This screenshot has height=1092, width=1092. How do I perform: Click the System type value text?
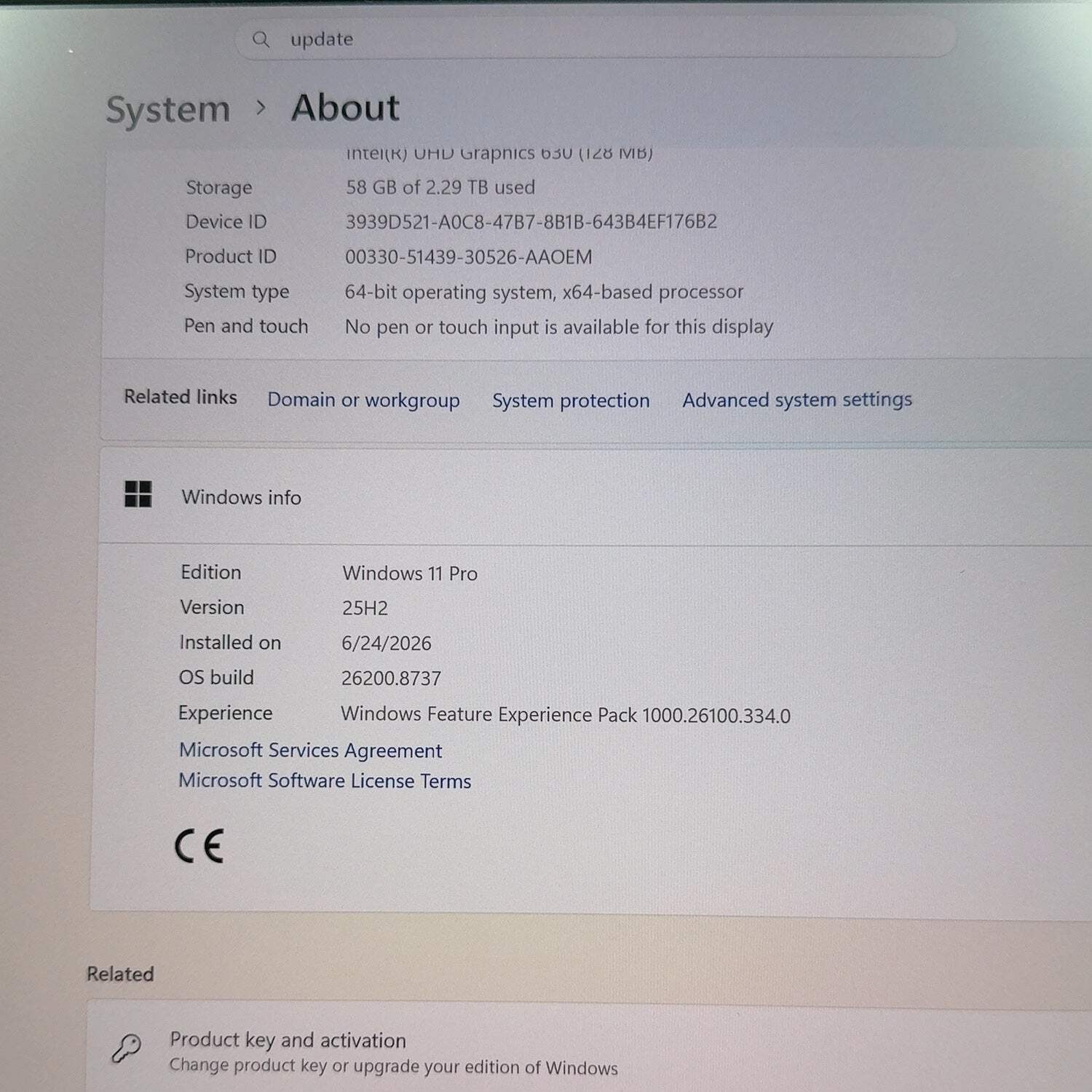click(544, 292)
